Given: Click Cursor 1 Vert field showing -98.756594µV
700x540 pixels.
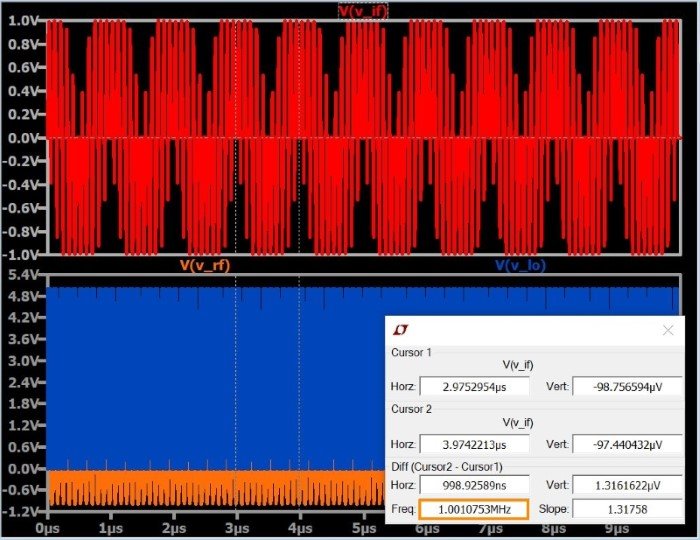Looking at the screenshot, I should click(x=628, y=386).
